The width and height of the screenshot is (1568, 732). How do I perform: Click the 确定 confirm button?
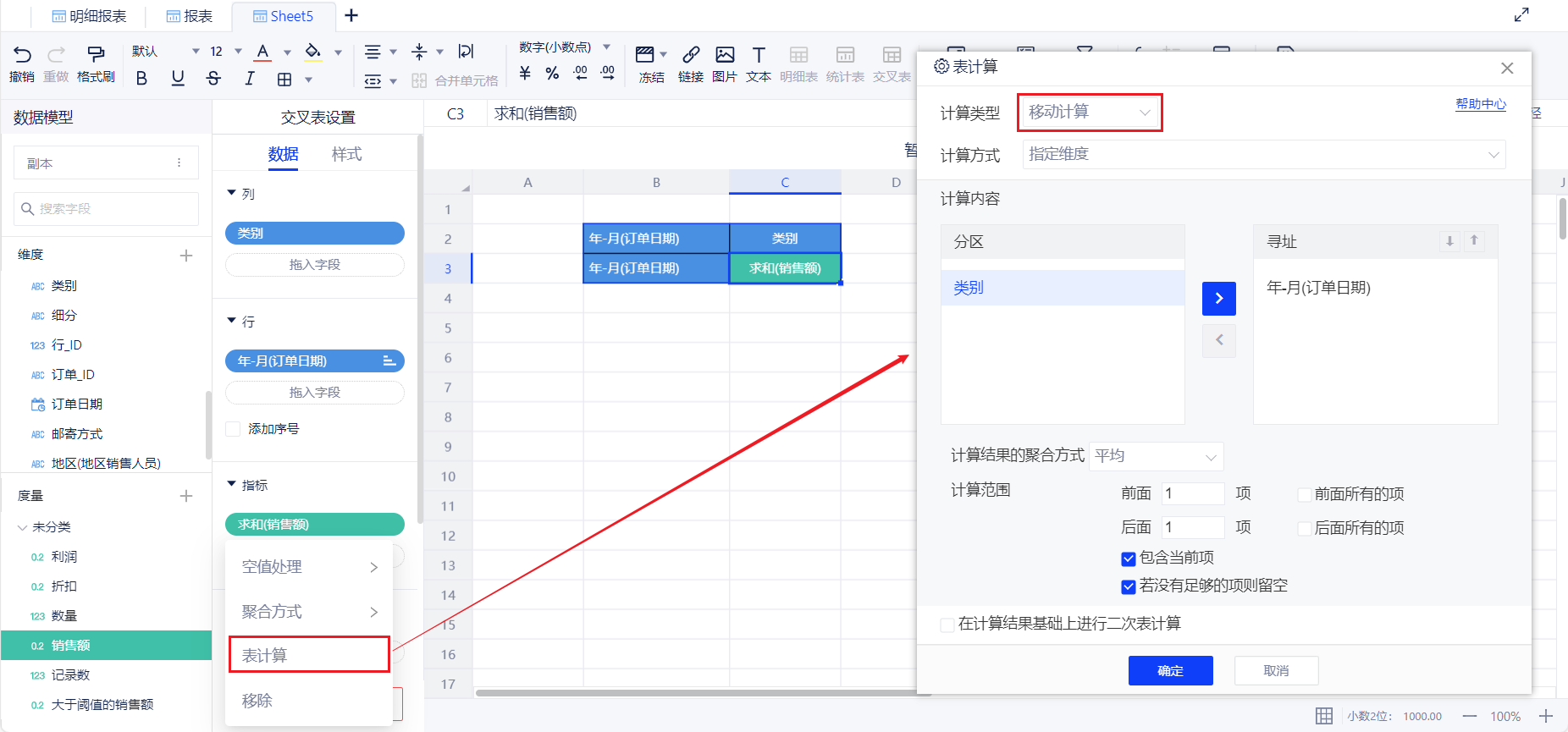[1170, 670]
